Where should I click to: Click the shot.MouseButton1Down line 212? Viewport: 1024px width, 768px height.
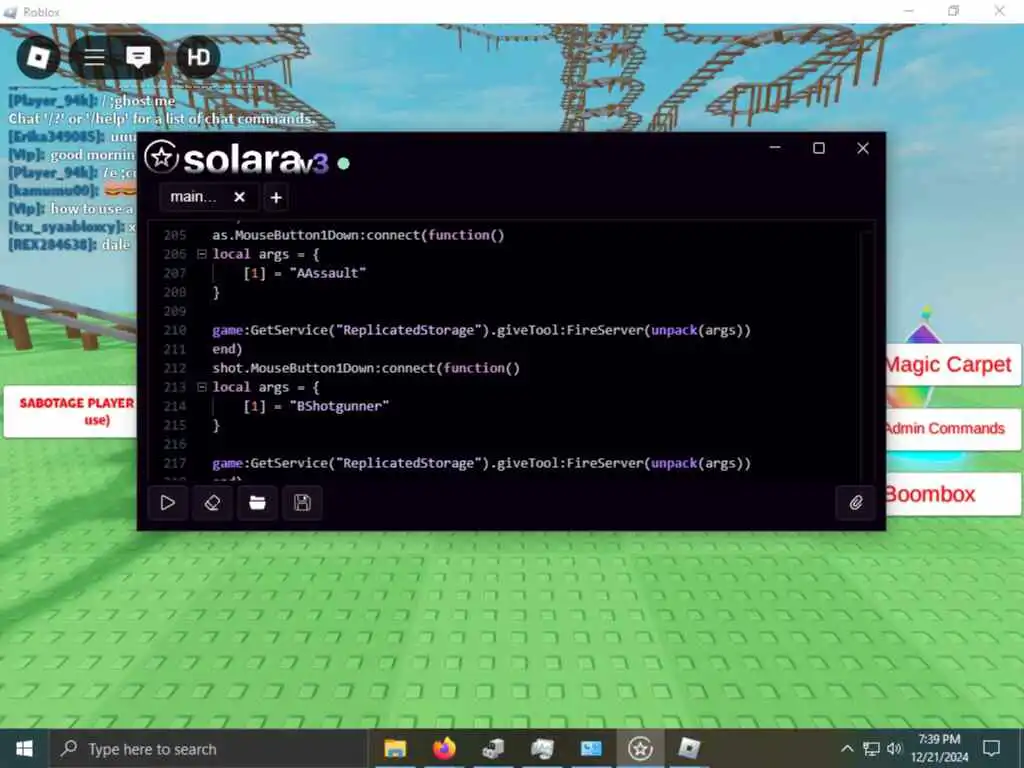[x=366, y=368]
